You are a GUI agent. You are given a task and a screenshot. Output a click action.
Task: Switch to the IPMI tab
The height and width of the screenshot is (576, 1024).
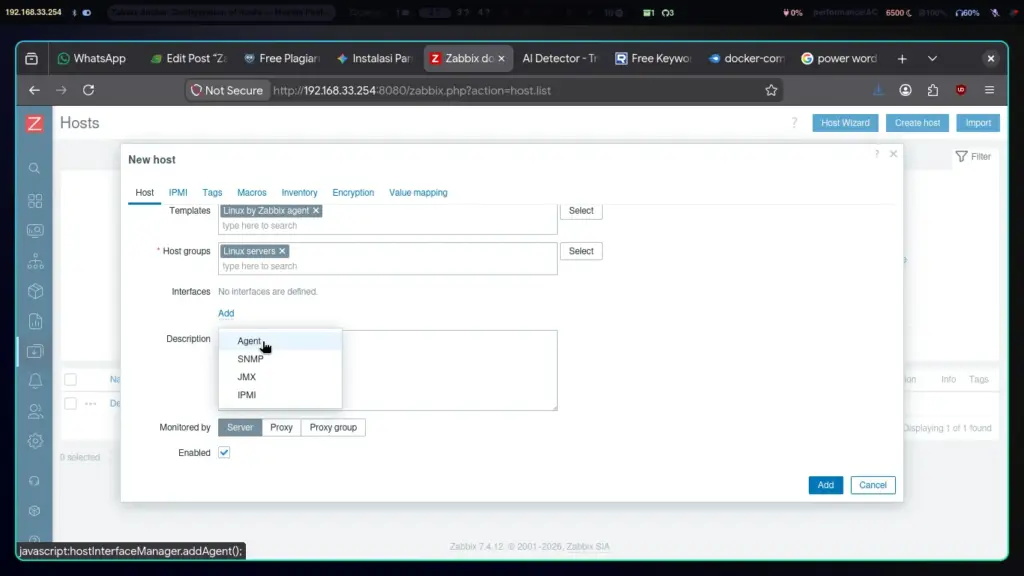point(178,193)
